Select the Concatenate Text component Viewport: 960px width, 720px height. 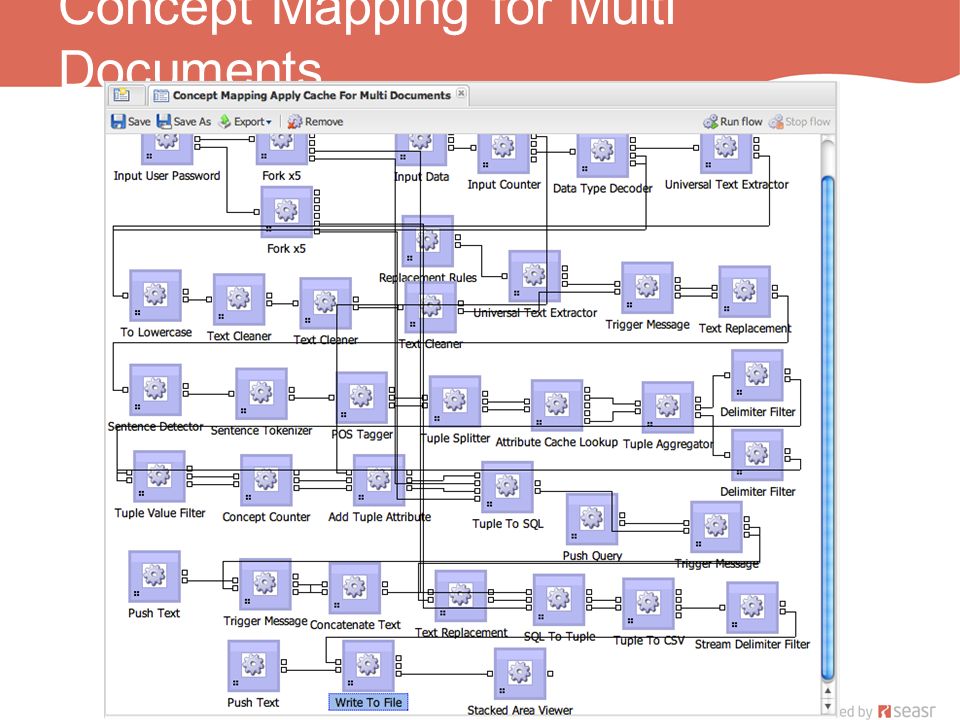pyautogui.click(x=354, y=588)
